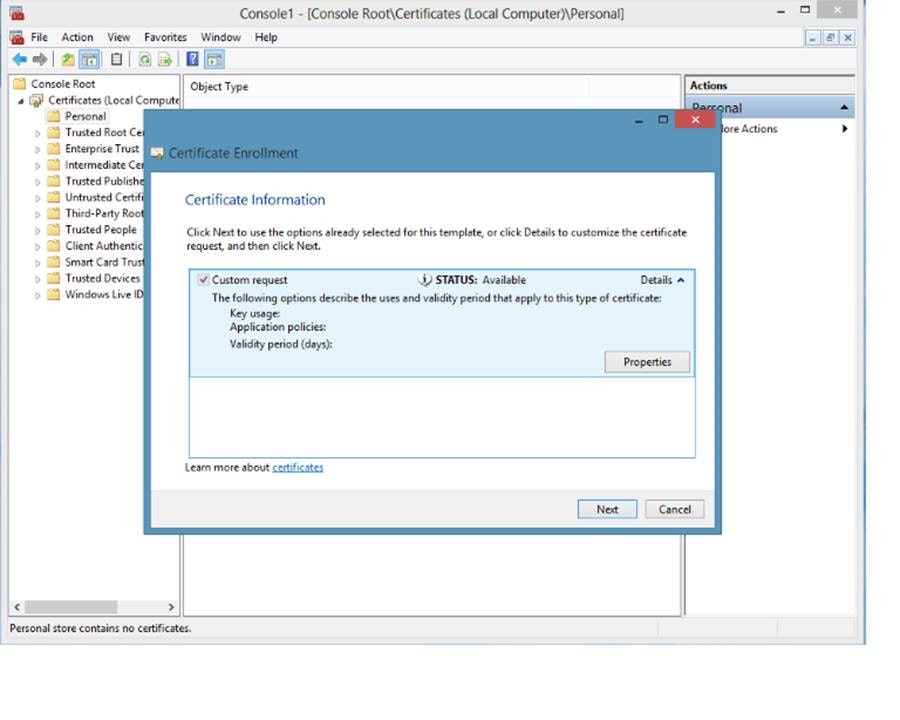Viewport: 900px width, 720px height.
Task: Toggle the Show/Hide Action Pane toolbar icon
Action: click(x=214, y=59)
